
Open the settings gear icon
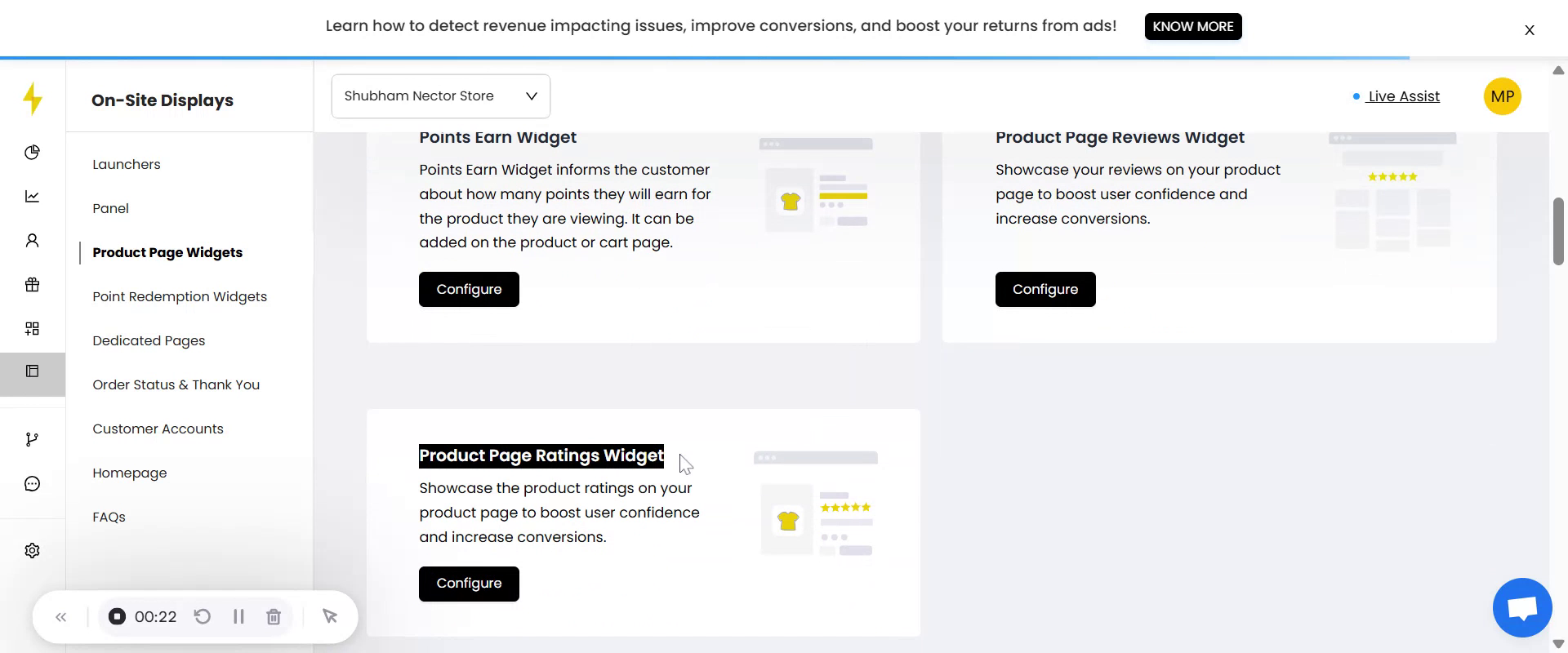pos(32,551)
